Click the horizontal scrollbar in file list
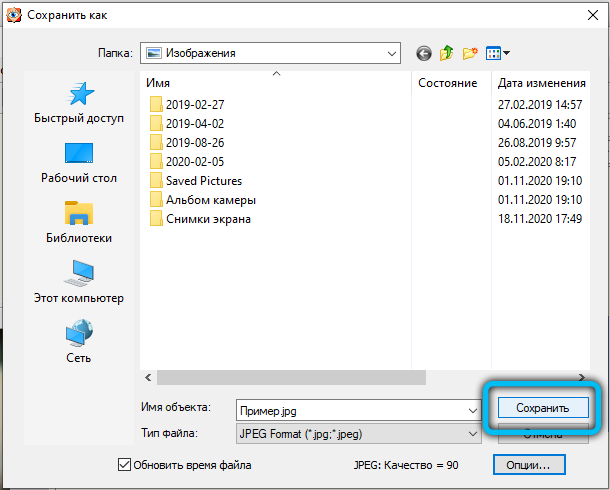 pos(280,377)
